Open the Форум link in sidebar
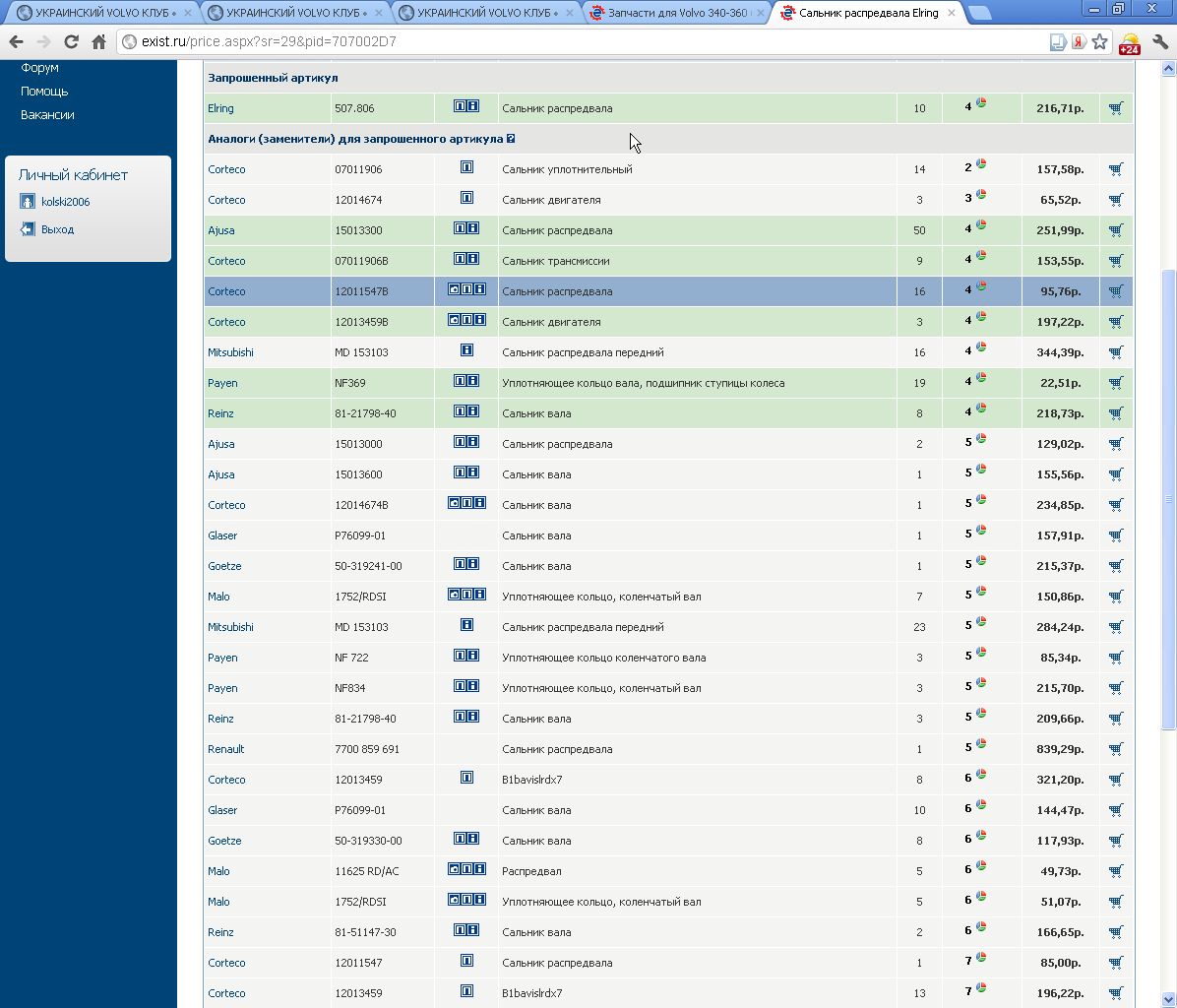Image resolution: width=1177 pixels, height=1008 pixels. pyautogui.click(x=39, y=68)
